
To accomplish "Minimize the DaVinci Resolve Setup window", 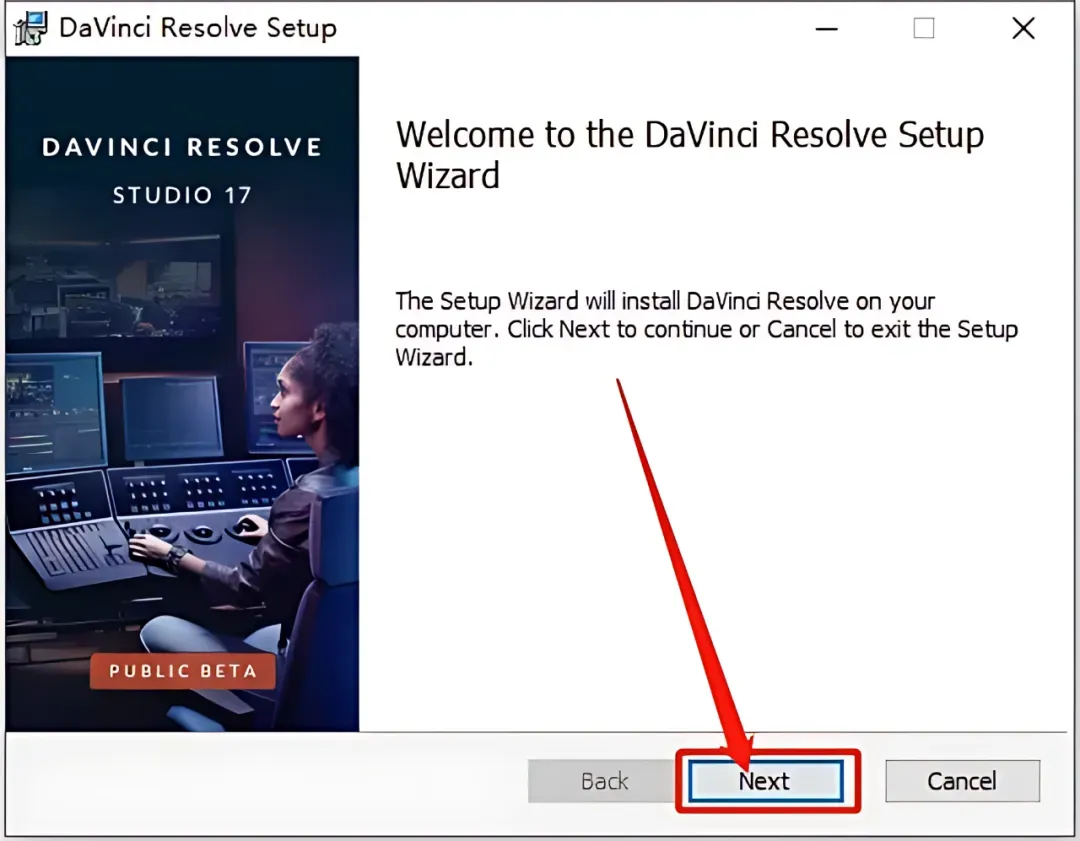I will tap(827, 28).
